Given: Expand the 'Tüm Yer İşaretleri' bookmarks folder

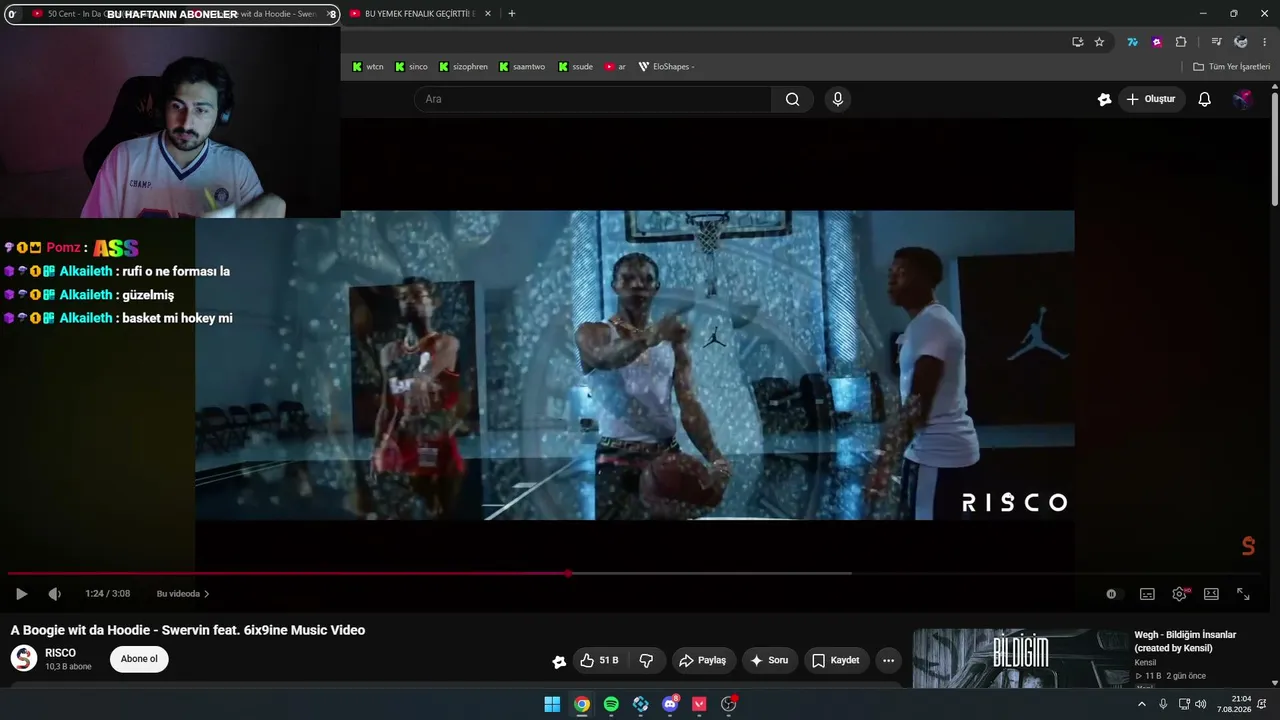Looking at the screenshot, I should (x=1231, y=67).
